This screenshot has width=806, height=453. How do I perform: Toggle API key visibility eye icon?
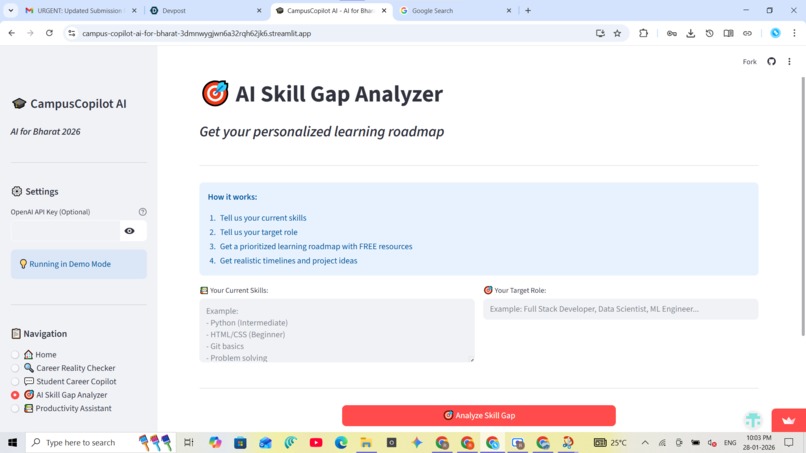[x=130, y=231]
